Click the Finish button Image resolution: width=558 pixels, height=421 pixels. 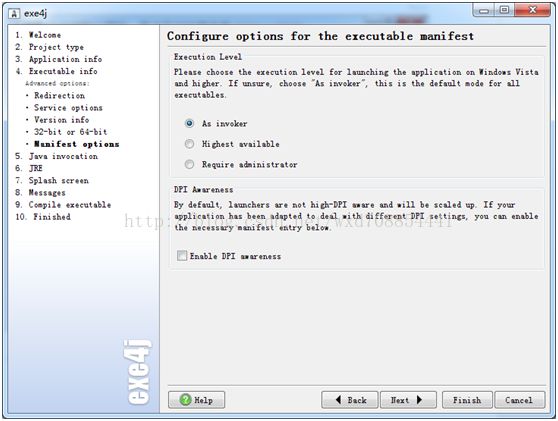(x=467, y=400)
